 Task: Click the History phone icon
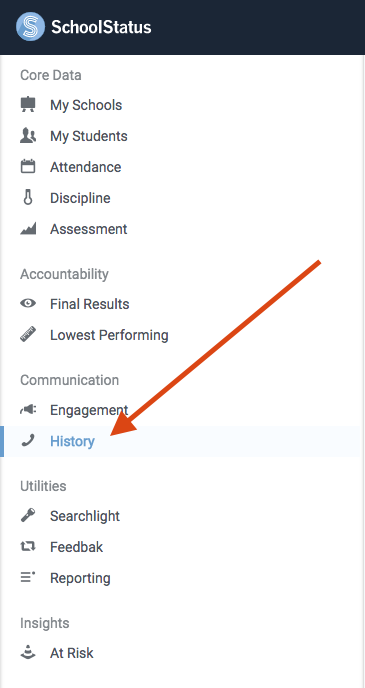point(28,441)
